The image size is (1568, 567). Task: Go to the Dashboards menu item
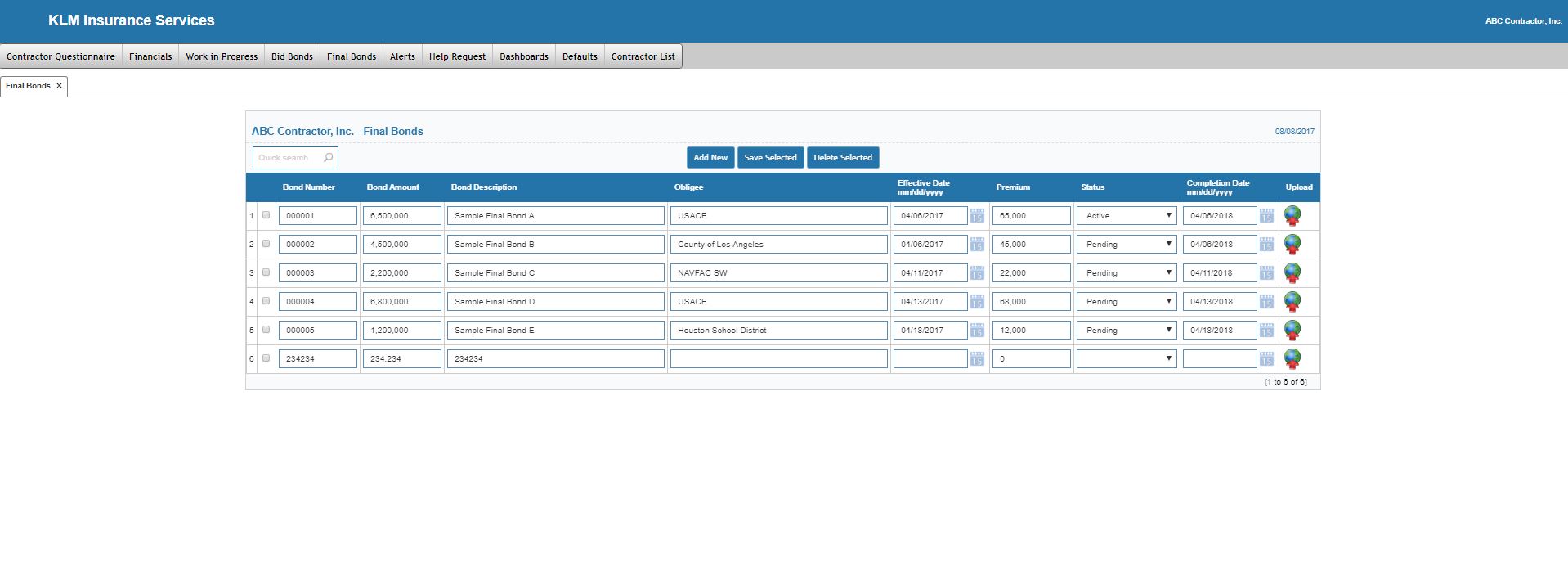(x=523, y=56)
